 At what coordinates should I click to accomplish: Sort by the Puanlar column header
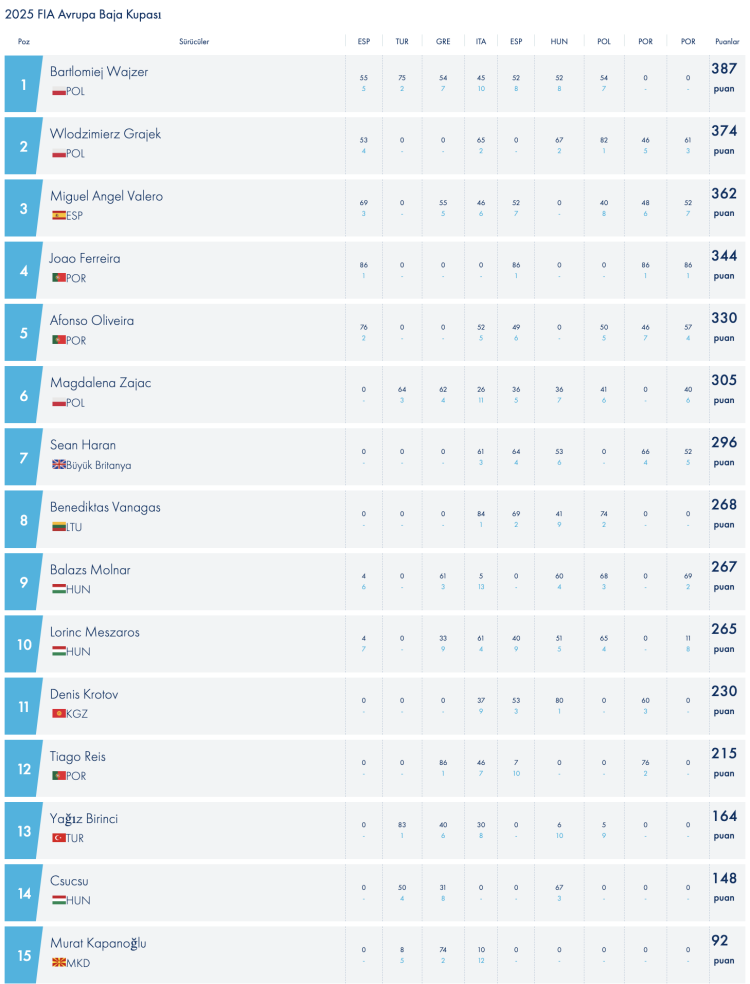coord(727,42)
